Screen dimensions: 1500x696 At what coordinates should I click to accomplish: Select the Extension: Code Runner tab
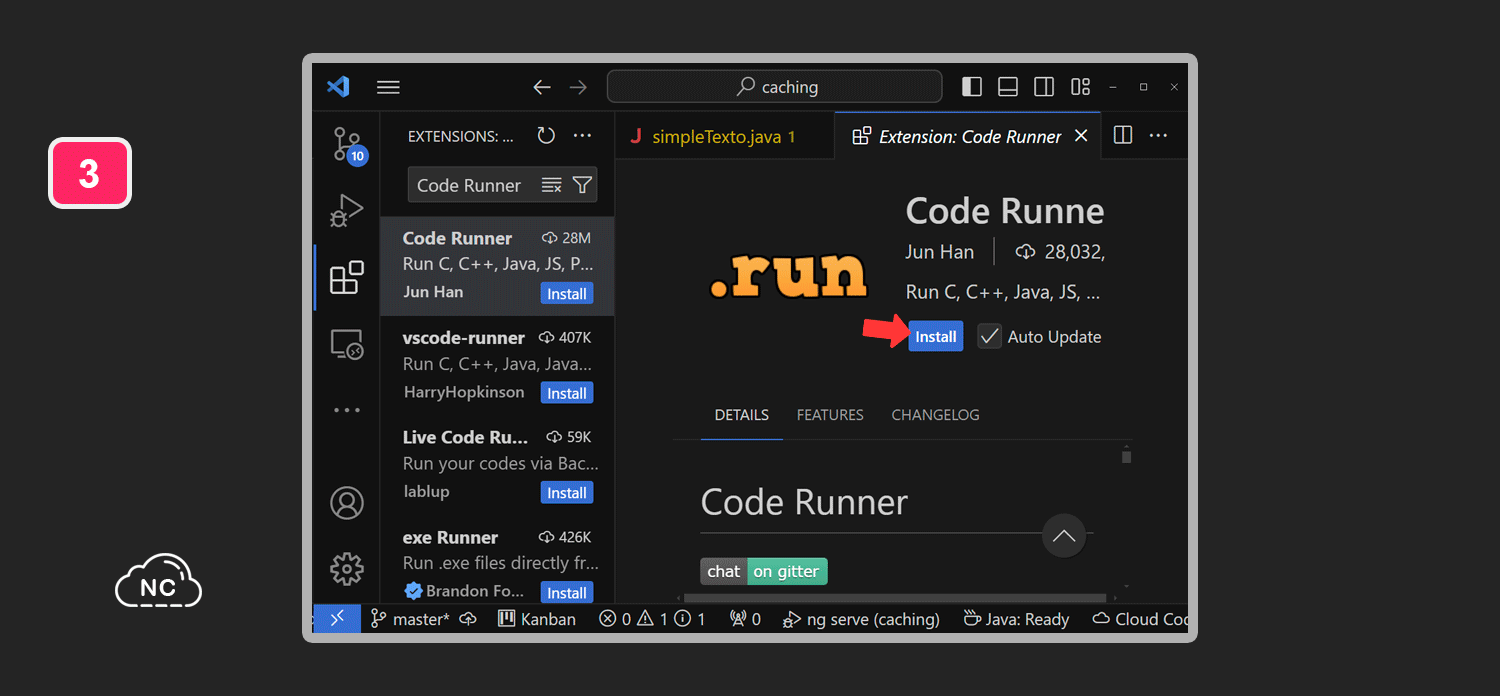tap(967, 136)
